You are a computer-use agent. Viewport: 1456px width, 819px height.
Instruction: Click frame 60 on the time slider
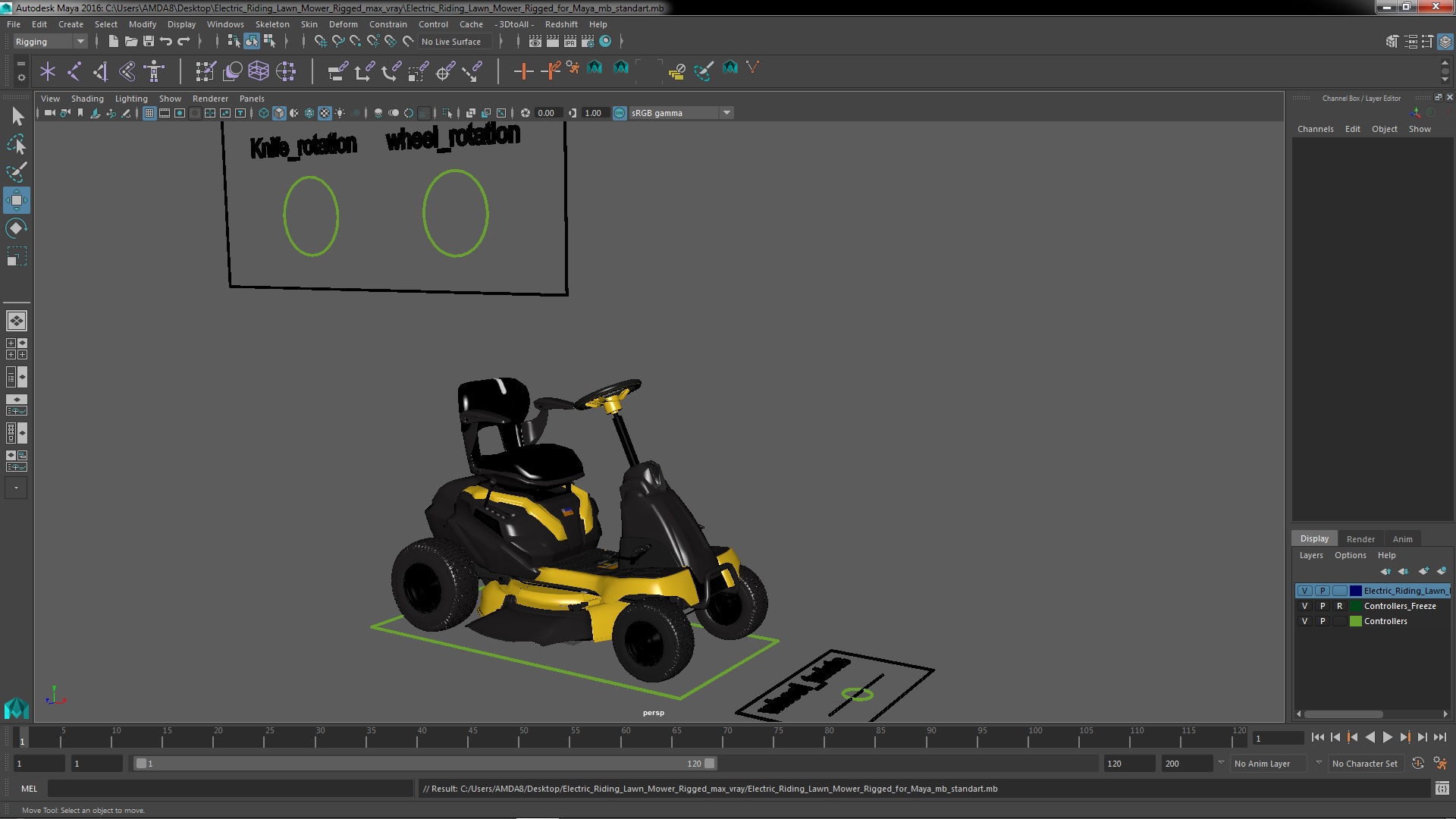[x=626, y=737]
